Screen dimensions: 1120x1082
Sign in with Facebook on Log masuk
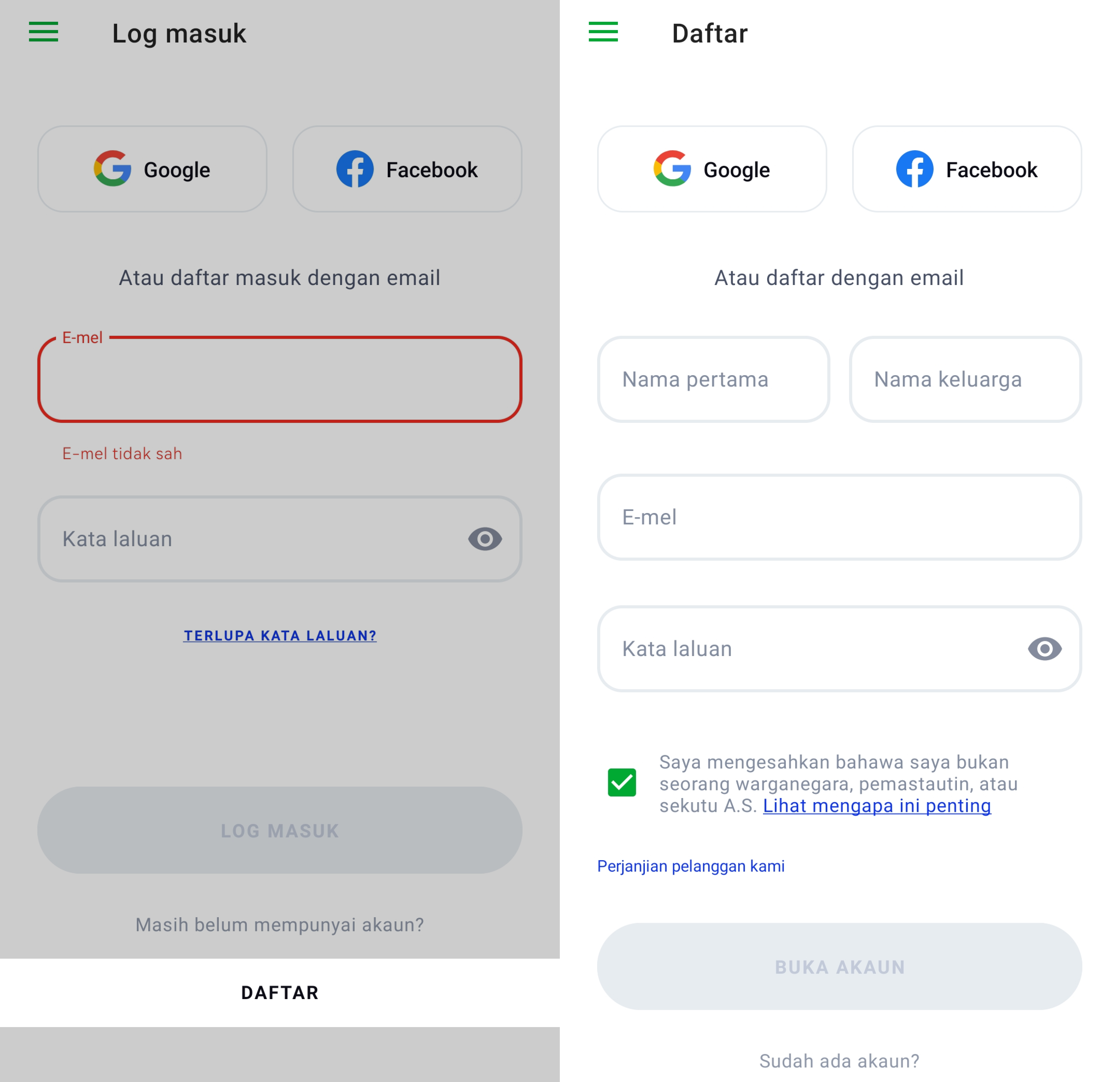click(407, 169)
